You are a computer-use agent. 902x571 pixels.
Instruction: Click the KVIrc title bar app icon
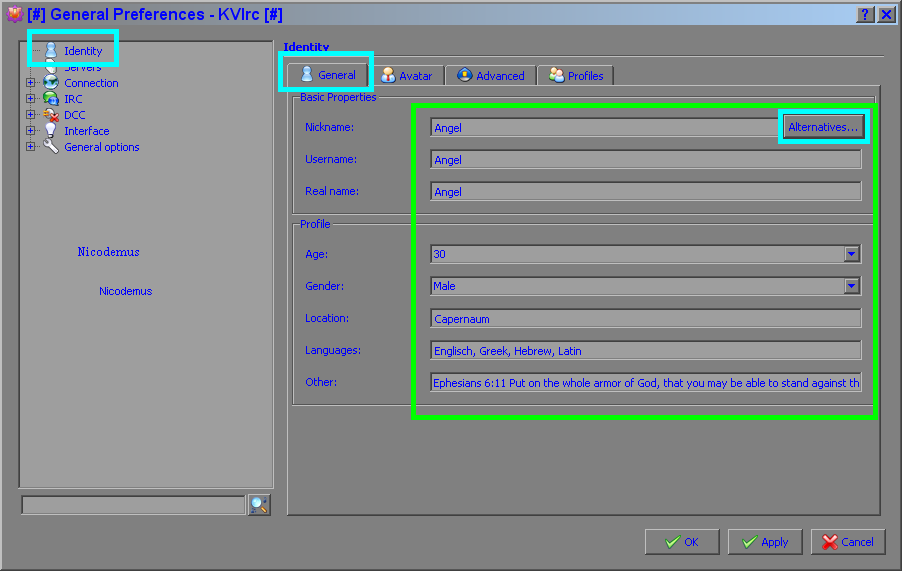pyautogui.click(x=14, y=14)
